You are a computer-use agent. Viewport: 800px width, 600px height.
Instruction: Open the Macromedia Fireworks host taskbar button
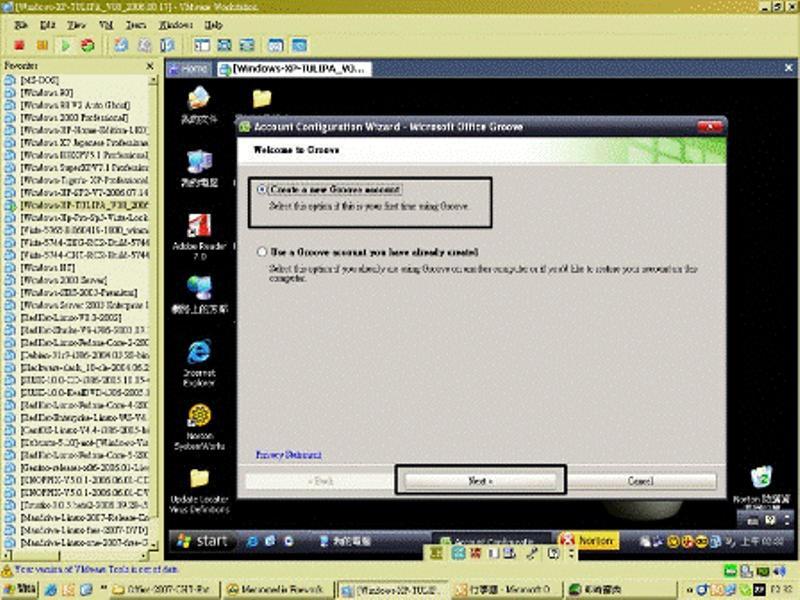(279, 590)
